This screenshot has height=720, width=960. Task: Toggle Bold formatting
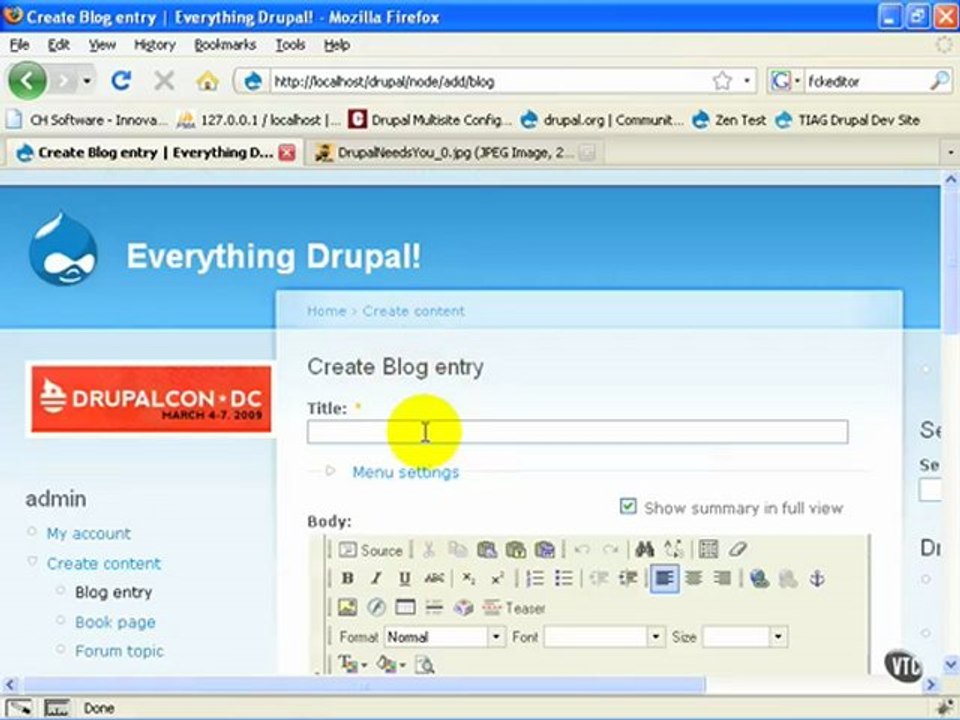(348, 579)
